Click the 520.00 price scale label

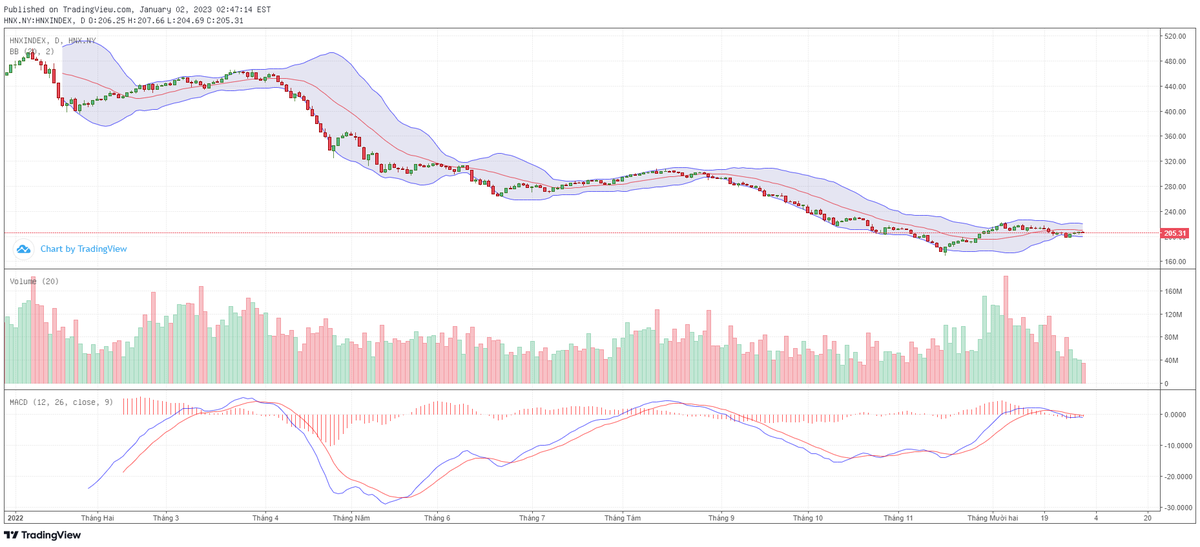(1174, 36)
